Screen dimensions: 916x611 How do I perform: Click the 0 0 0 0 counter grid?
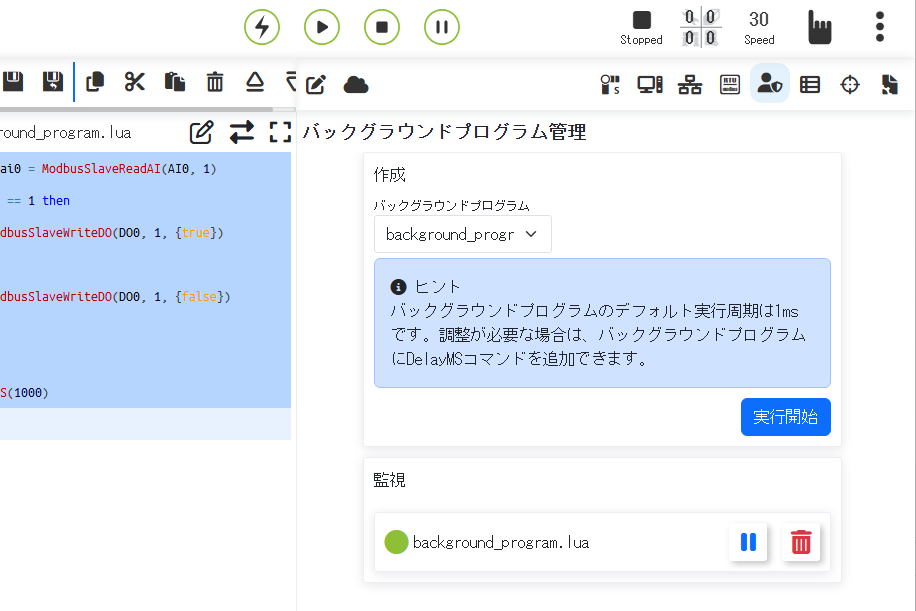click(700, 27)
